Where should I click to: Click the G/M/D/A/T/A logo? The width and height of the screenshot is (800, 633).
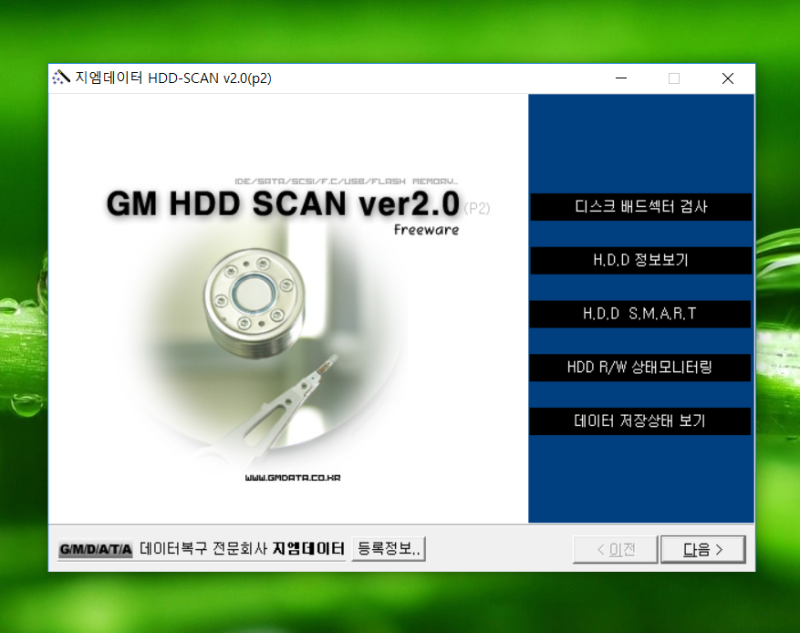pos(95,549)
